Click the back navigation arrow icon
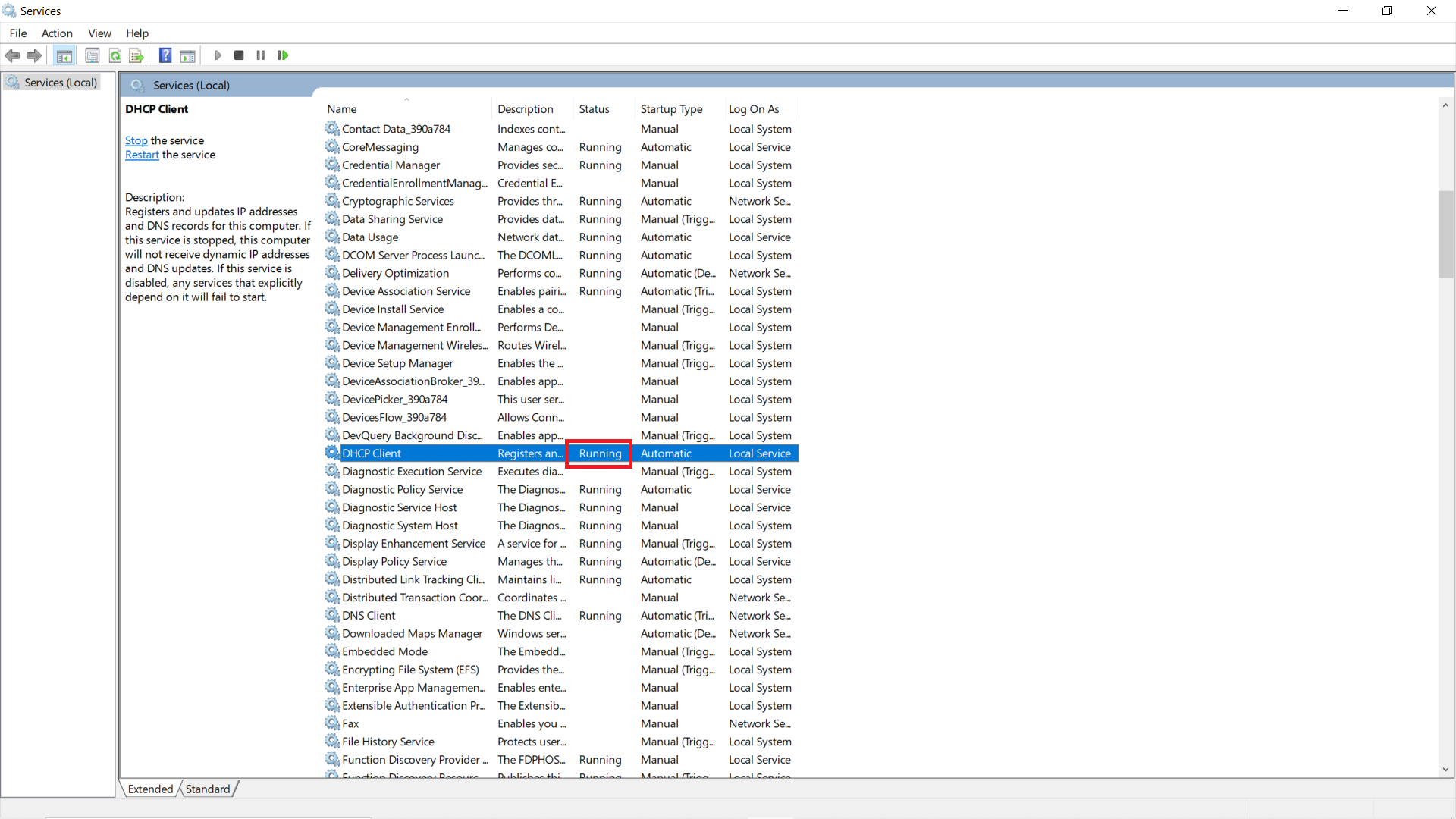Viewport: 1456px width, 819px height. [13, 55]
